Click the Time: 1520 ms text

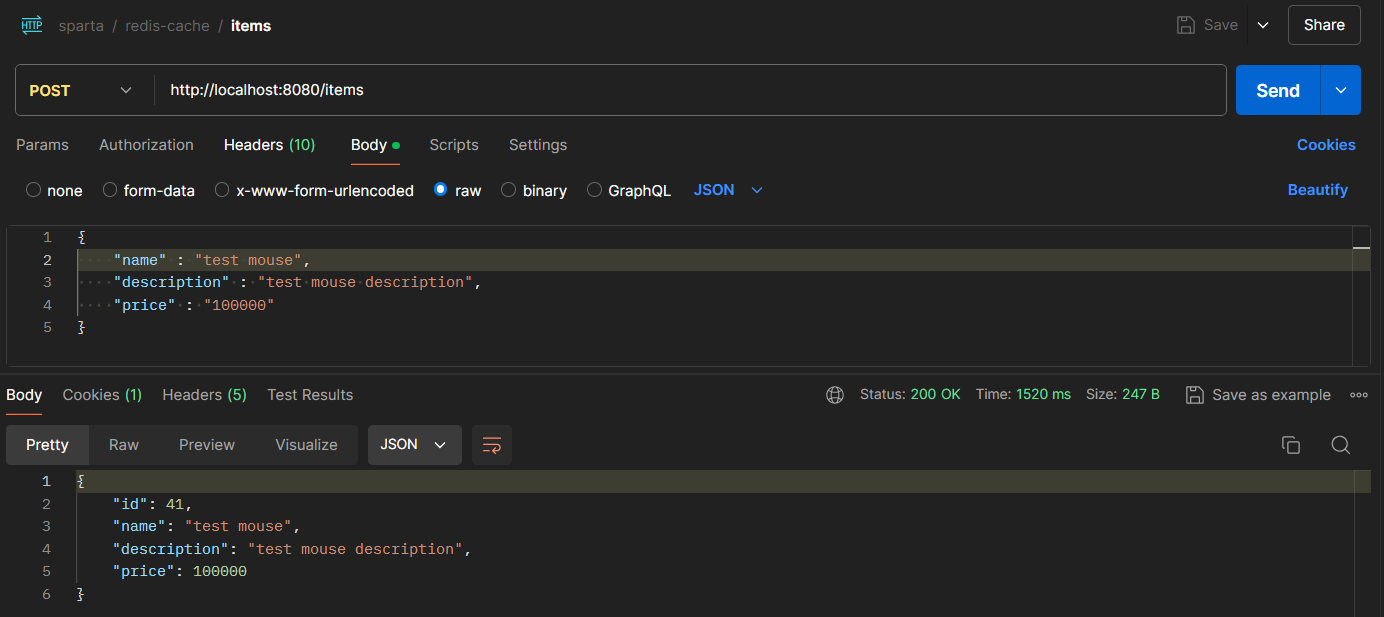1023,395
